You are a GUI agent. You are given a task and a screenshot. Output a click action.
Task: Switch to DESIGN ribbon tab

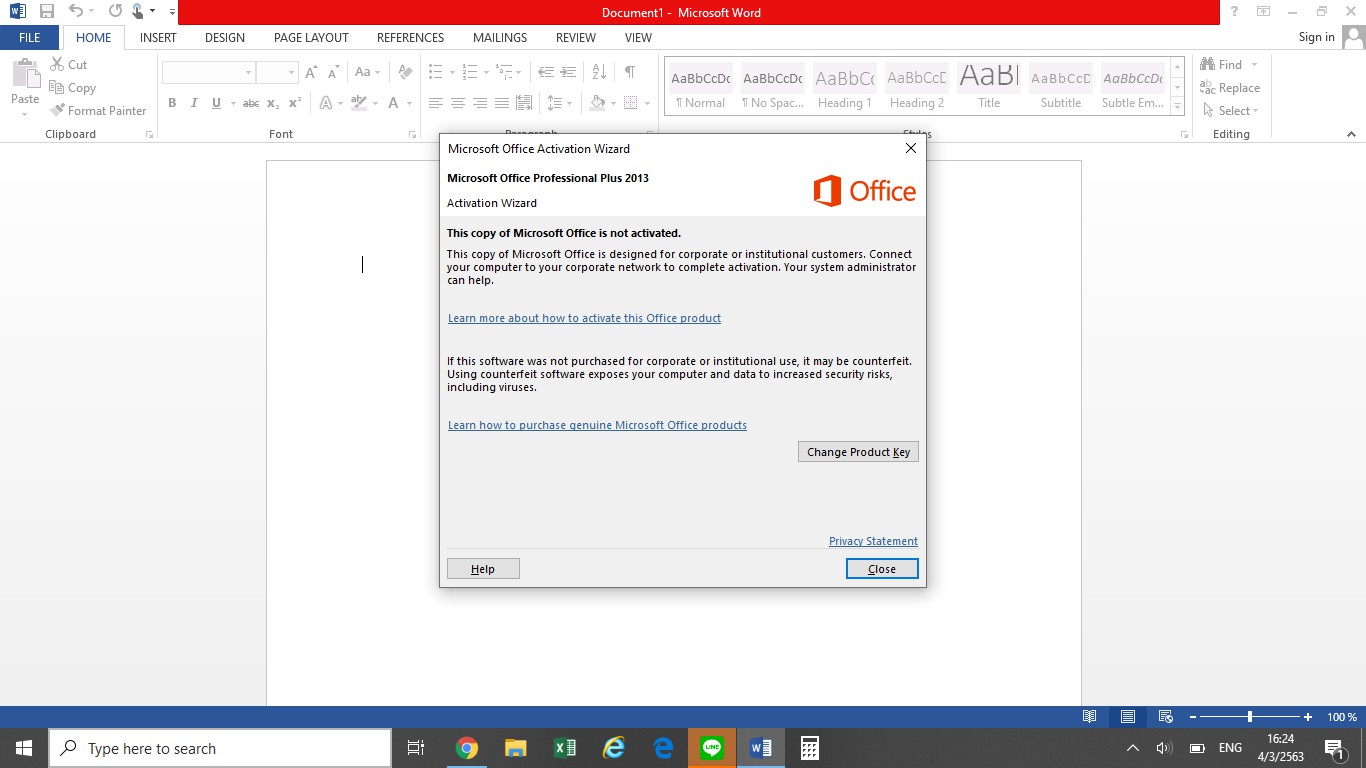point(225,37)
